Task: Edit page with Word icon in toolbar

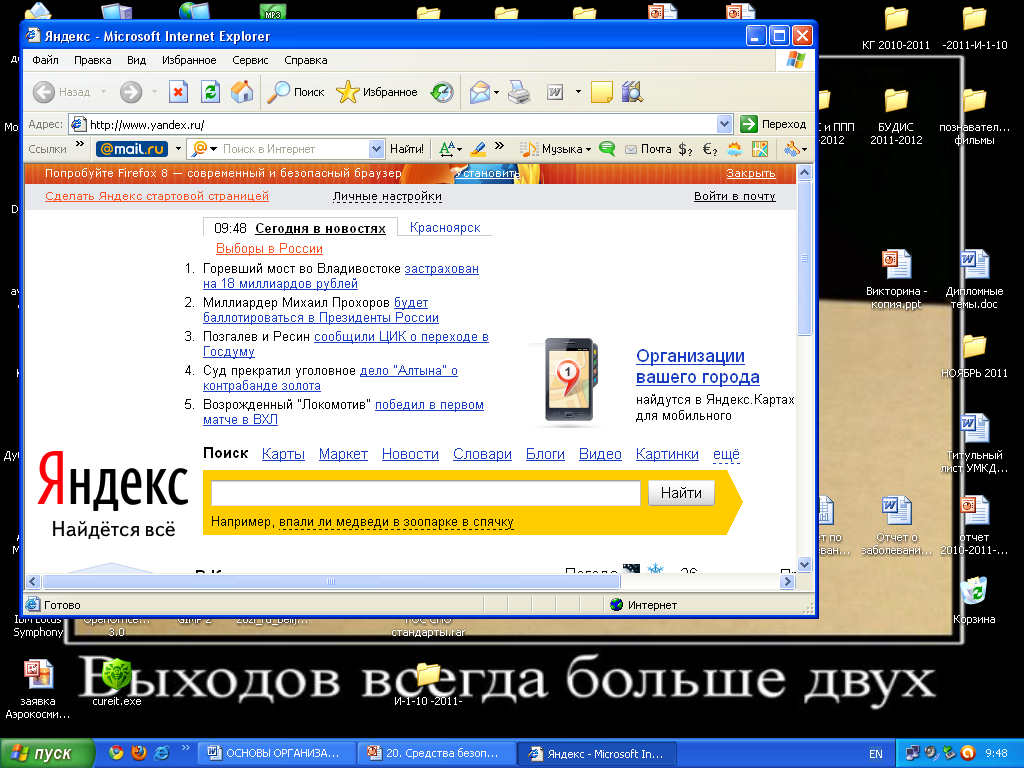Action: (x=555, y=92)
